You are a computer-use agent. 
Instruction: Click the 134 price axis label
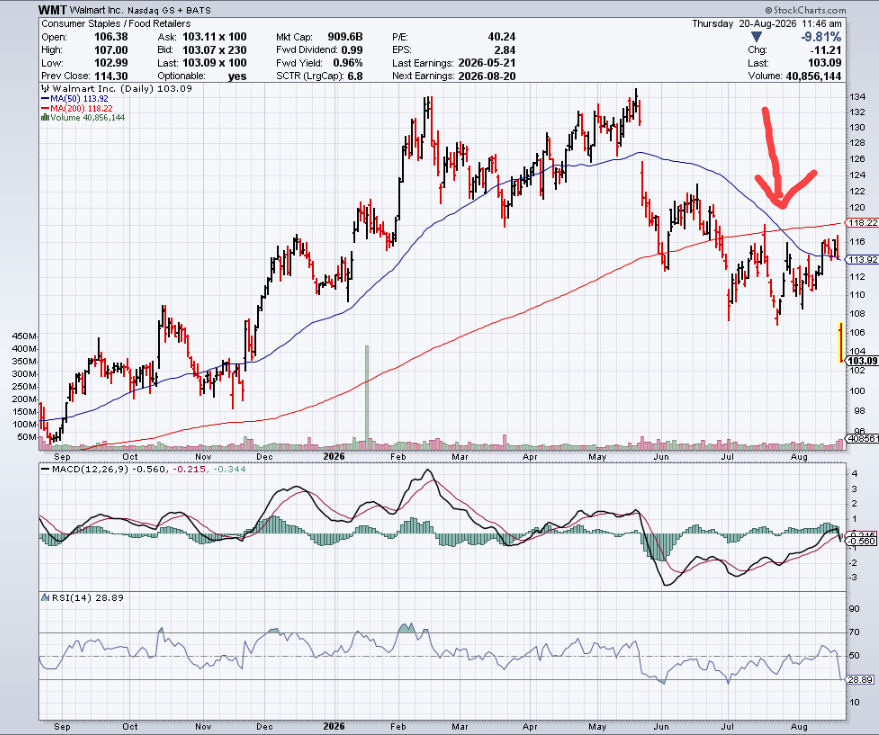(x=858, y=96)
